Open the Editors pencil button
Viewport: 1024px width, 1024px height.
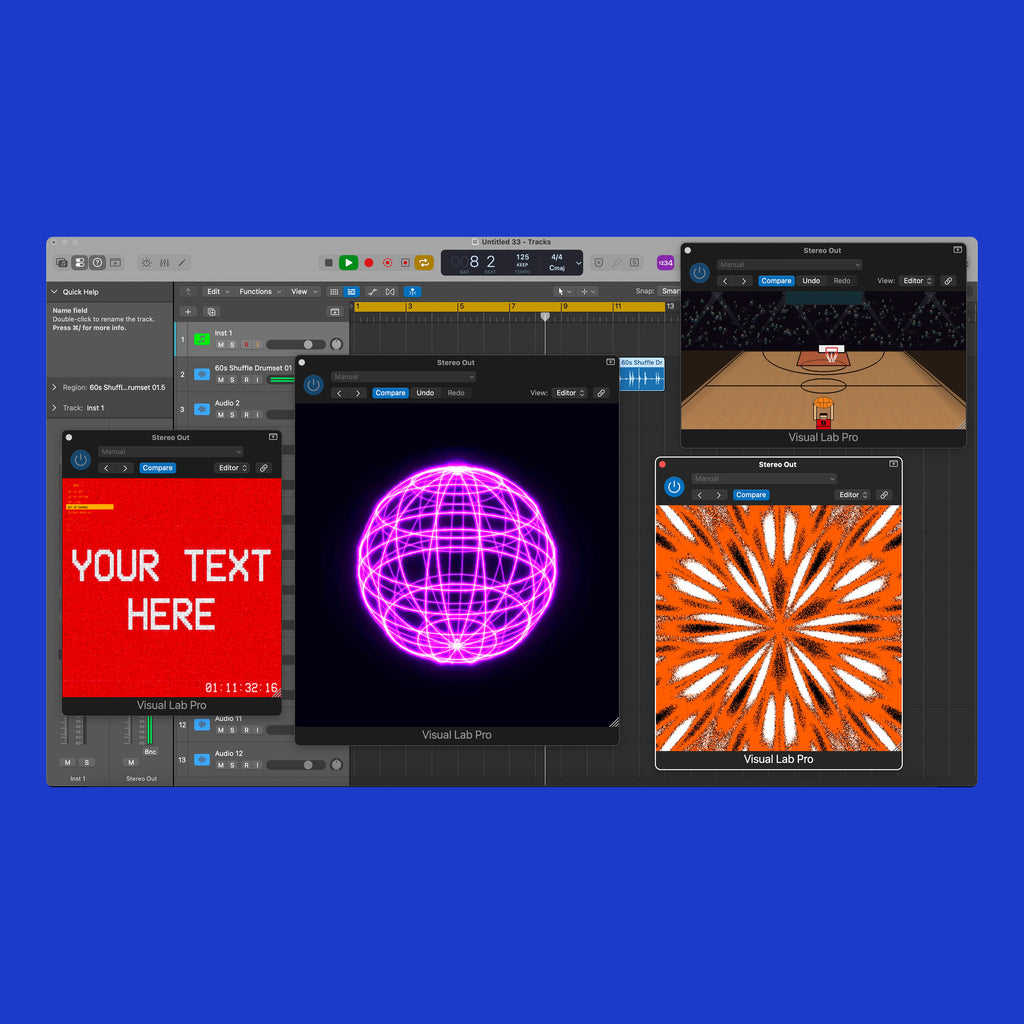click(182, 263)
